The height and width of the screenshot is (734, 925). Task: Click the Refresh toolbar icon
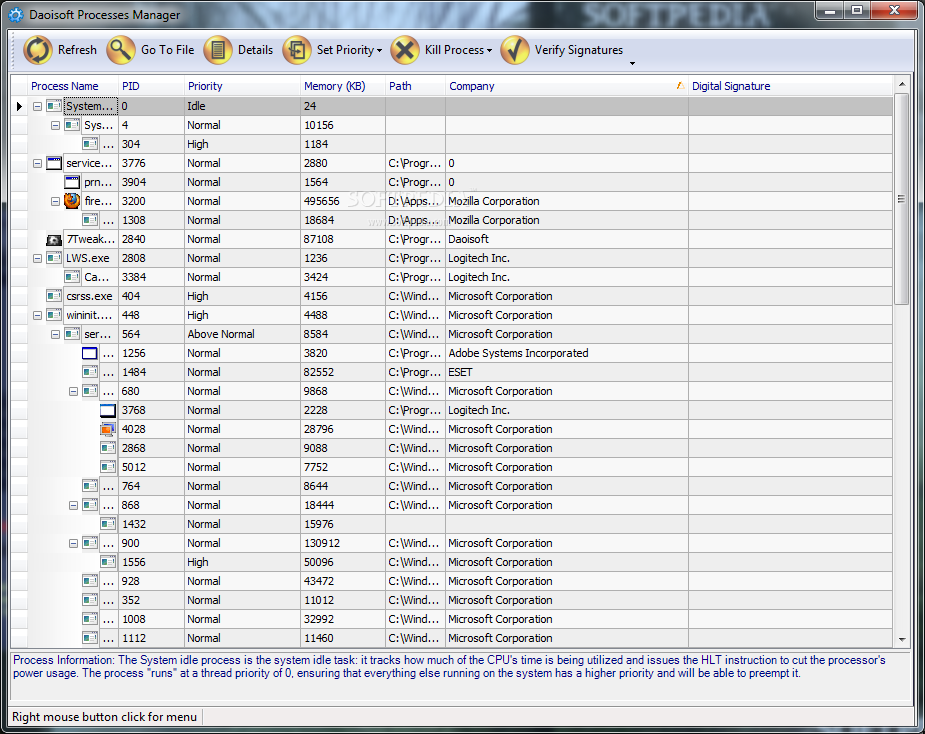(37, 50)
